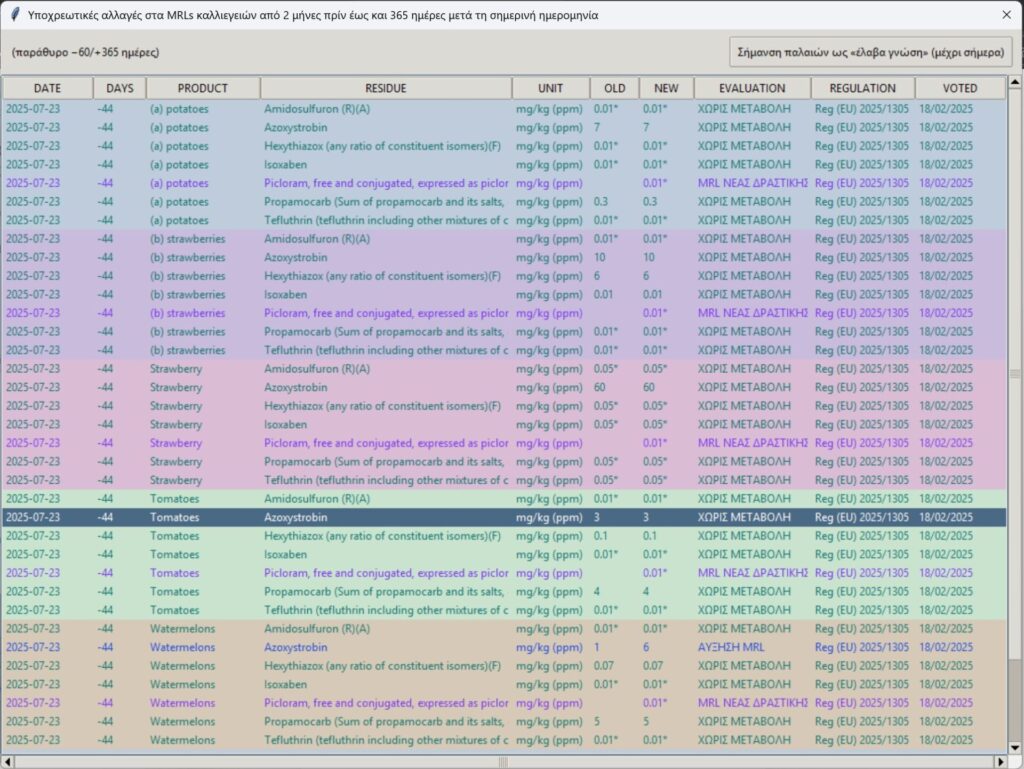
Task: Select the Strawberry Isoxaben row
Action: (x=504, y=424)
